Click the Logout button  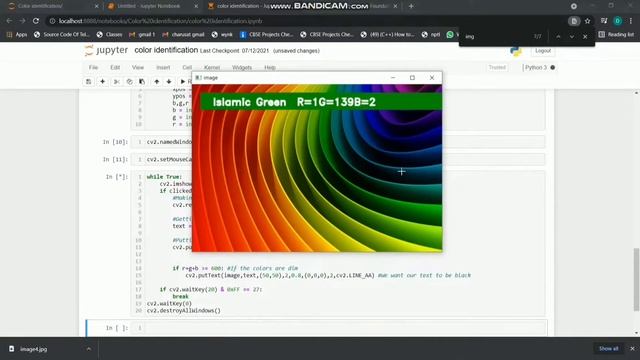543,51
